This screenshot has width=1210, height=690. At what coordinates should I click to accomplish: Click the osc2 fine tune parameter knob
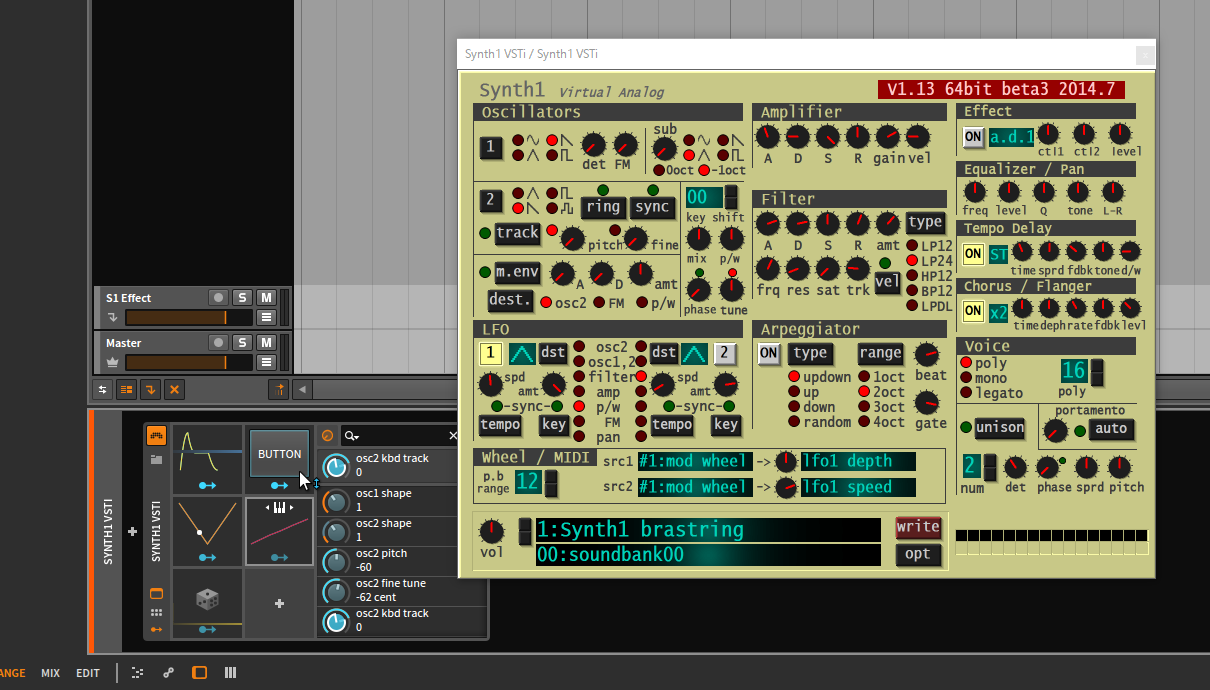pyautogui.click(x=336, y=591)
